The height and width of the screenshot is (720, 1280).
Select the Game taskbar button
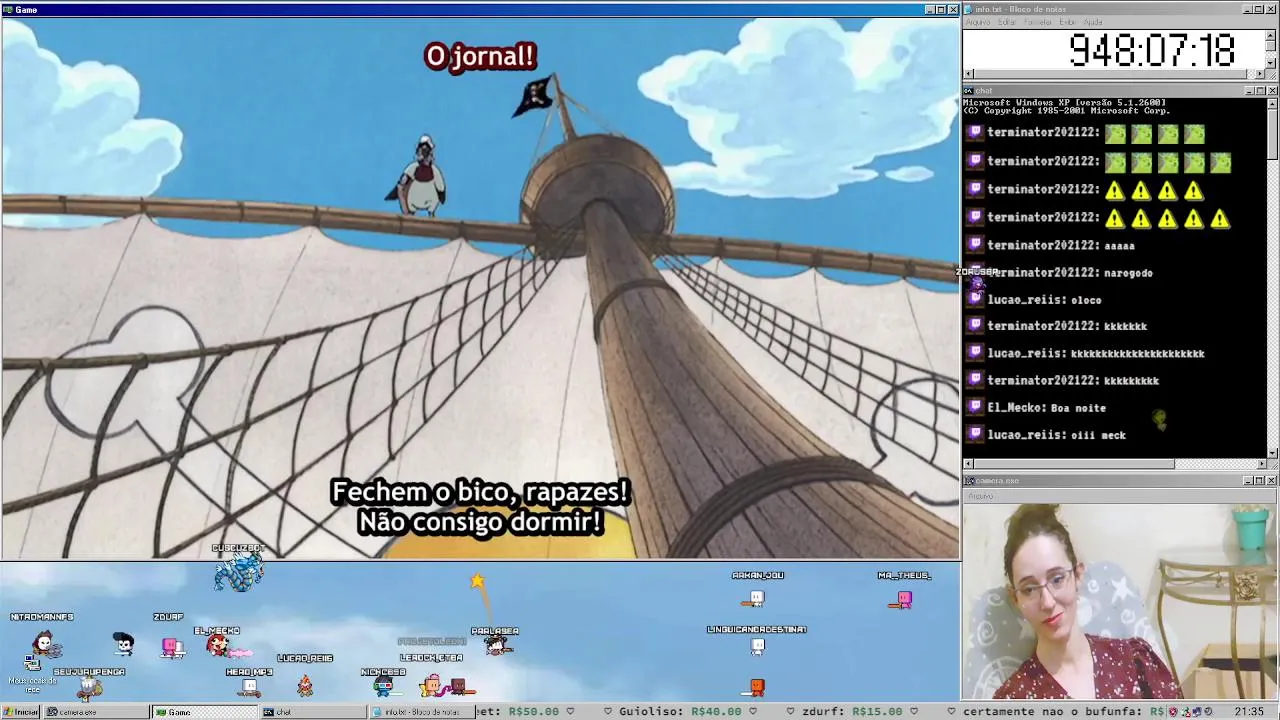[205, 712]
